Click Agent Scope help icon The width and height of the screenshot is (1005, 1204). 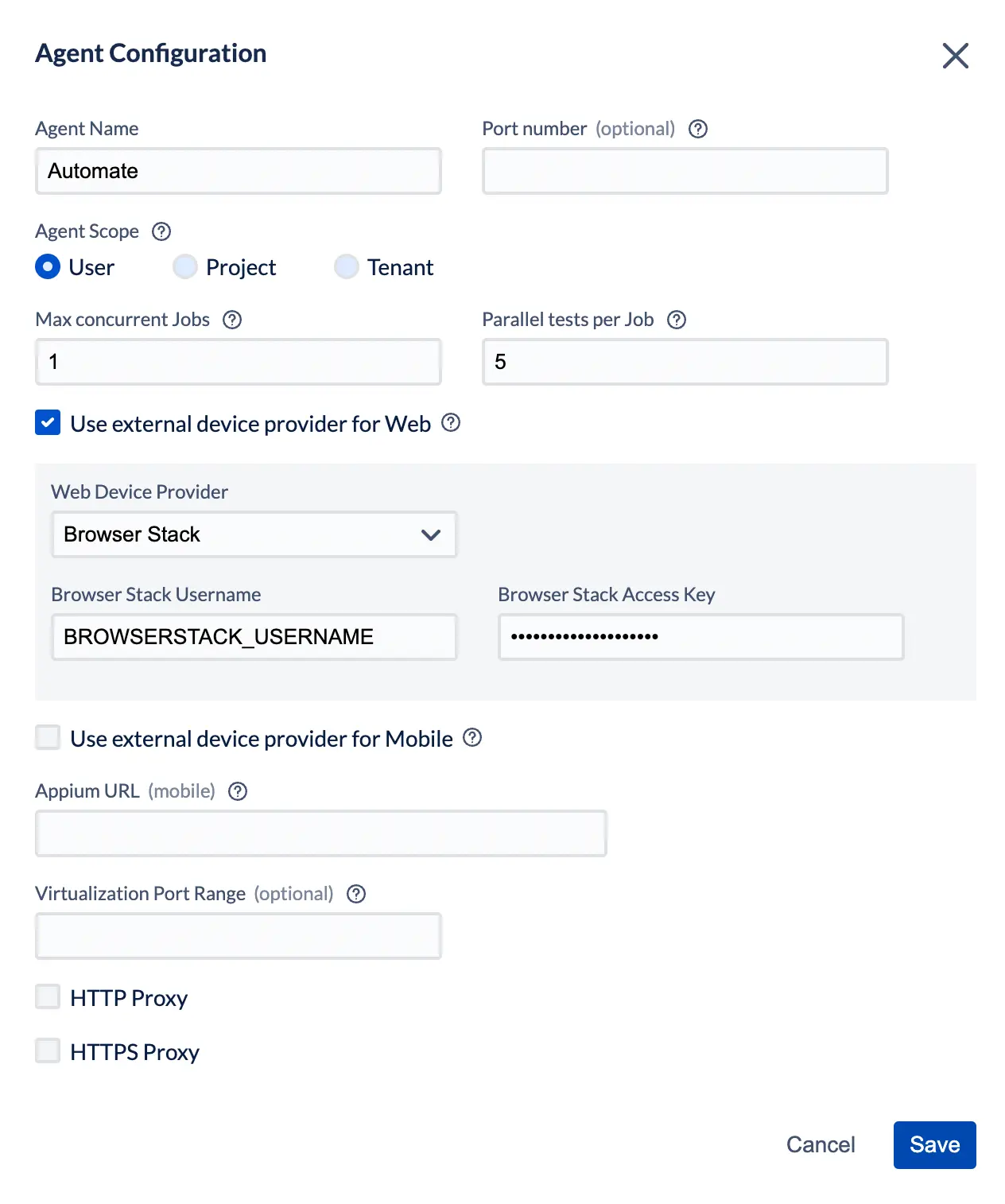(x=161, y=231)
